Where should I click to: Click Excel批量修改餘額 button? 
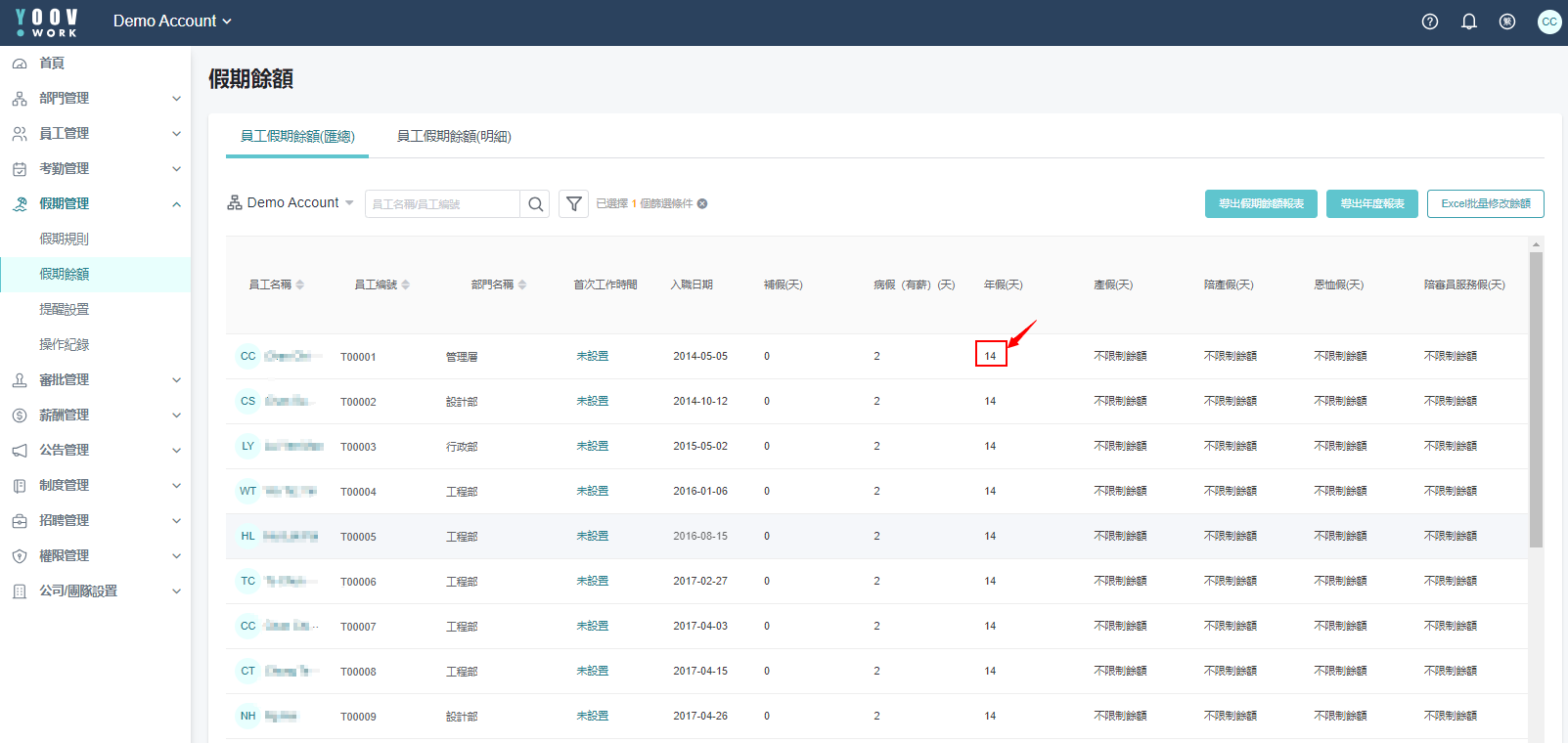click(1485, 204)
